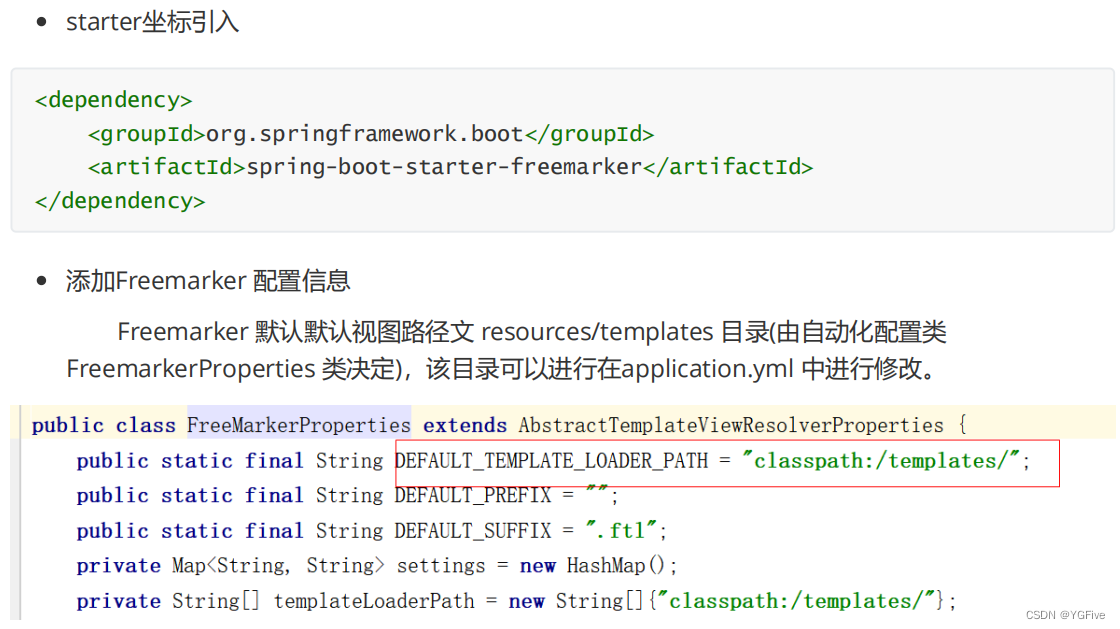Click the bullet item 添加Freemarker 配置信息

point(208,281)
